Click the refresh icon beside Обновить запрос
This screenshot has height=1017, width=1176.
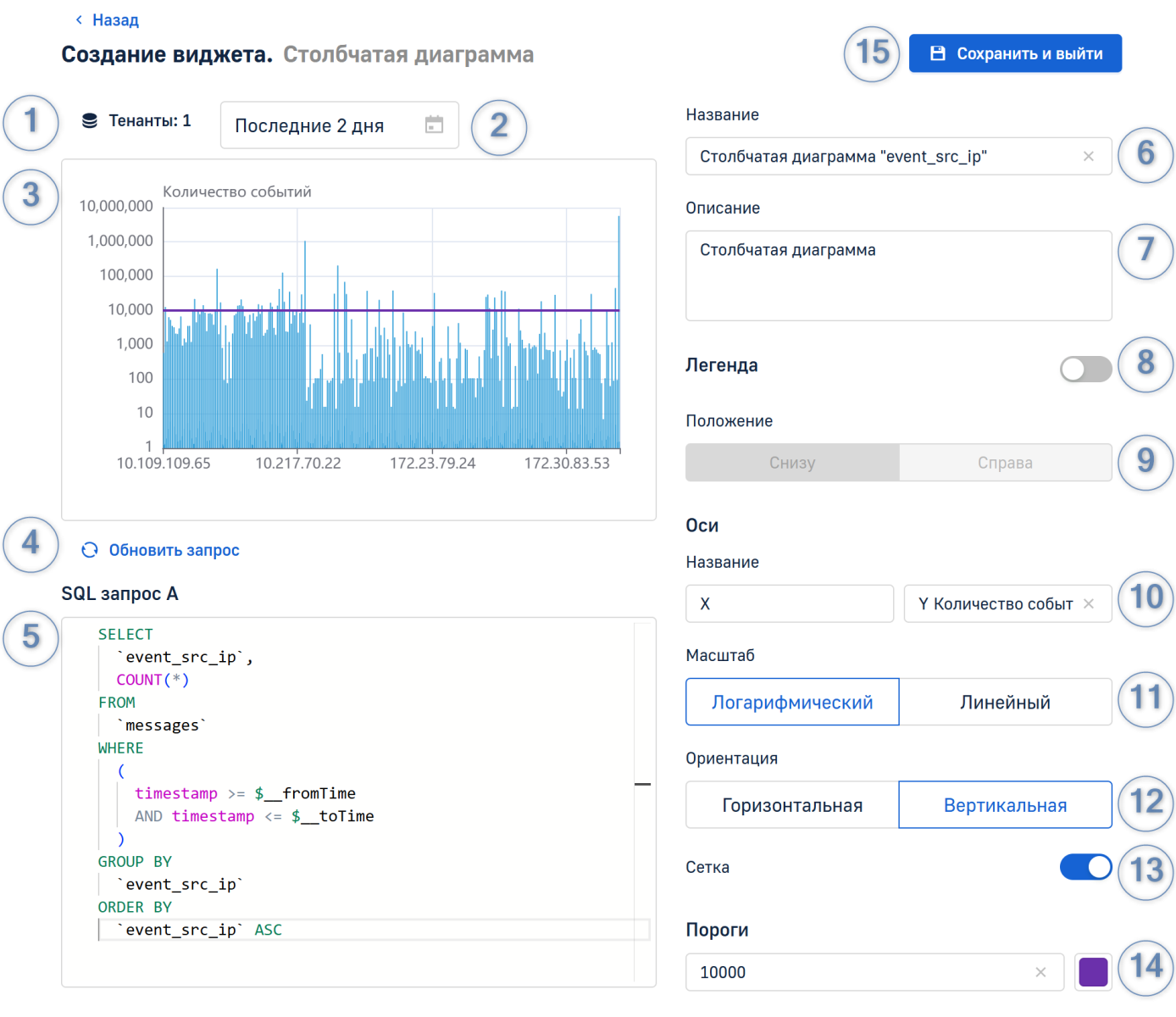tap(90, 550)
